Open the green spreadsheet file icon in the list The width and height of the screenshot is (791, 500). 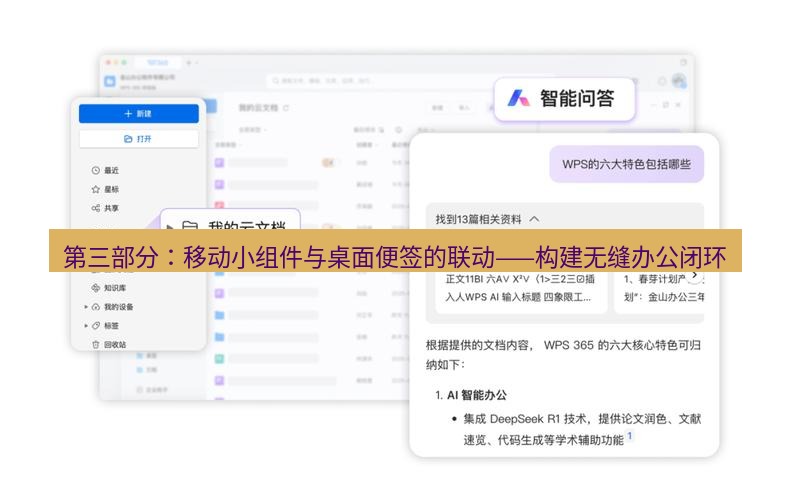pos(219,359)
